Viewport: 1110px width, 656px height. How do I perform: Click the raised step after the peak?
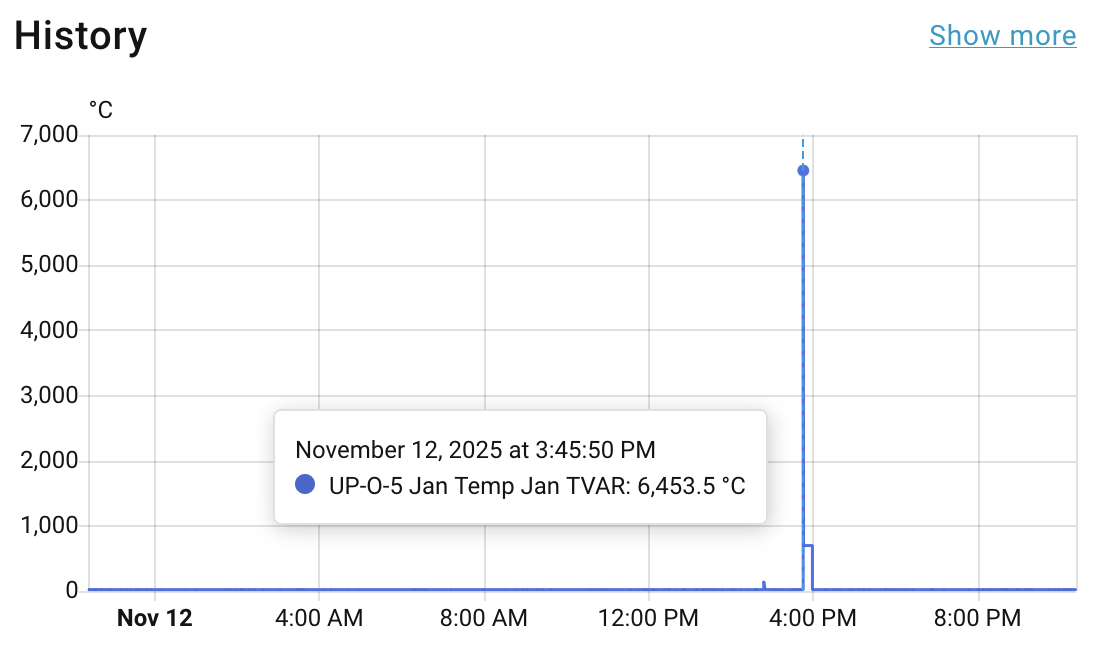point(808,546)
